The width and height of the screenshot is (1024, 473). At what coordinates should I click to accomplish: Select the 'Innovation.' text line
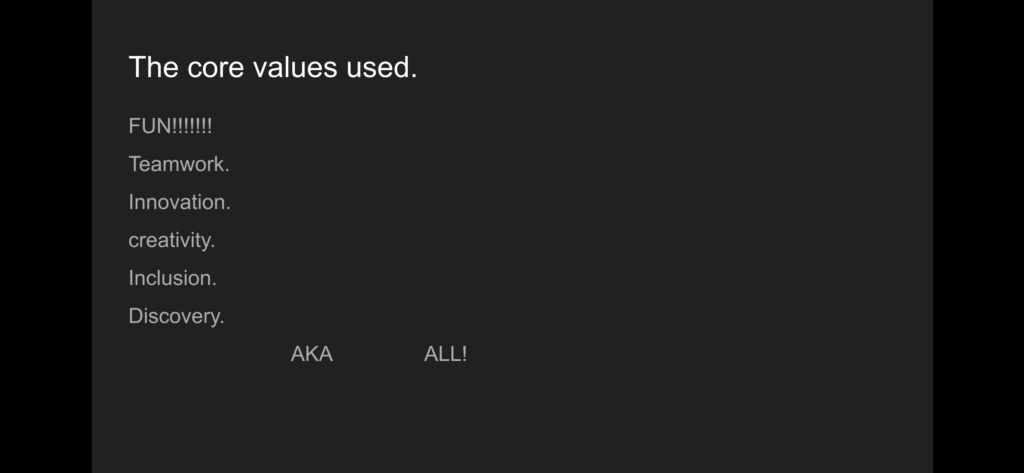[x=180, y=202]
